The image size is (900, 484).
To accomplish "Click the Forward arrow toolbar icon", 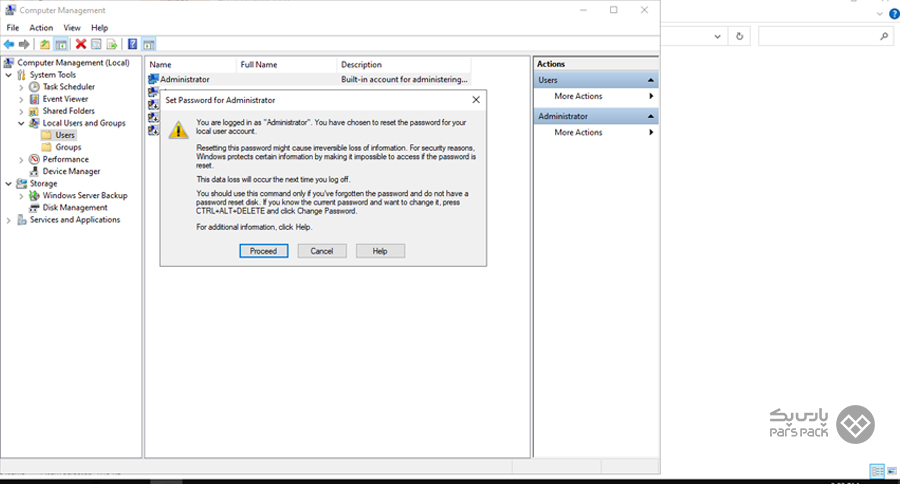I will 24,44.
